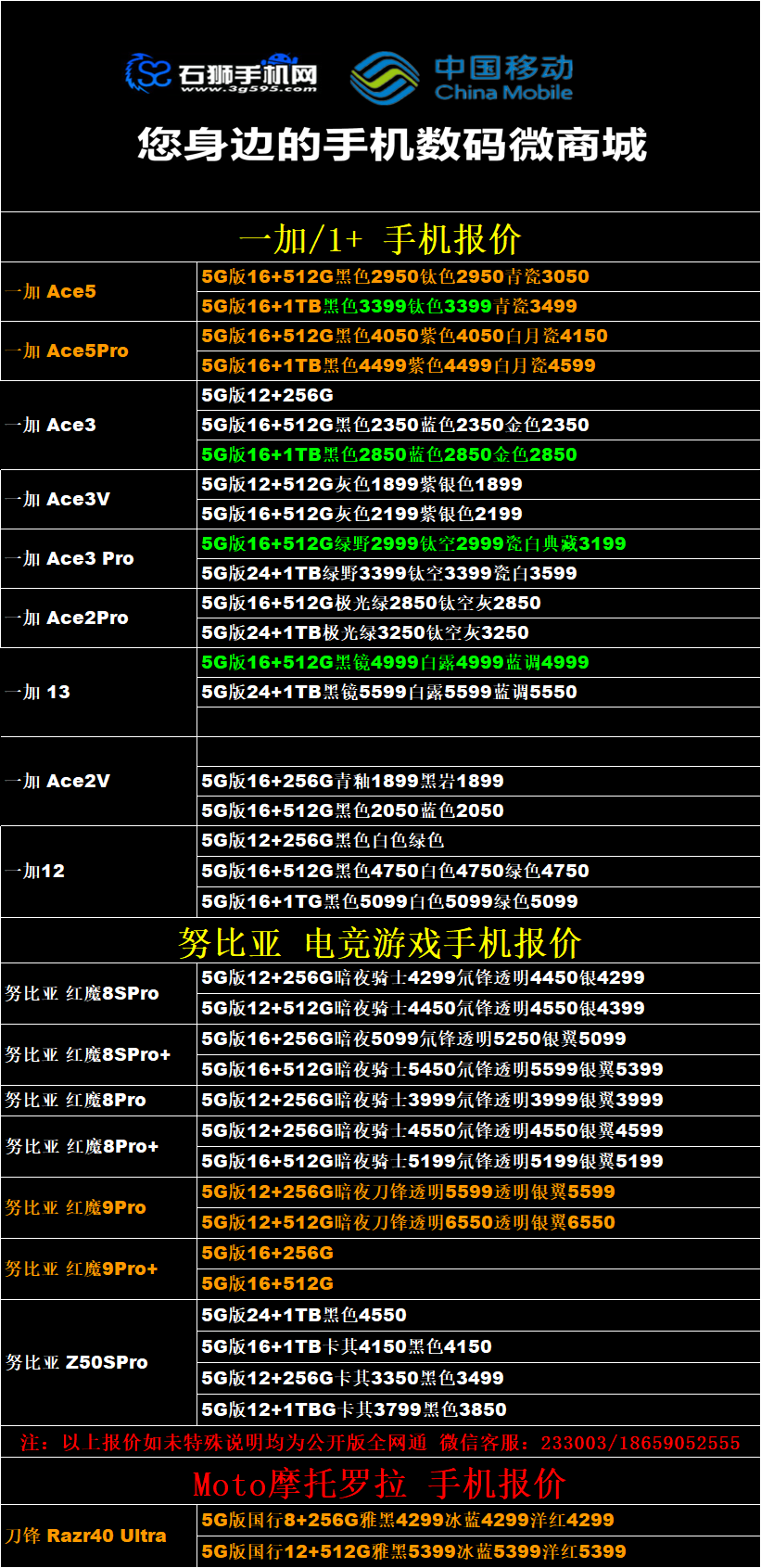
Task: Select the Moto摩托罗拉 手机报价 section header
Action: (x=380, y=1484)
